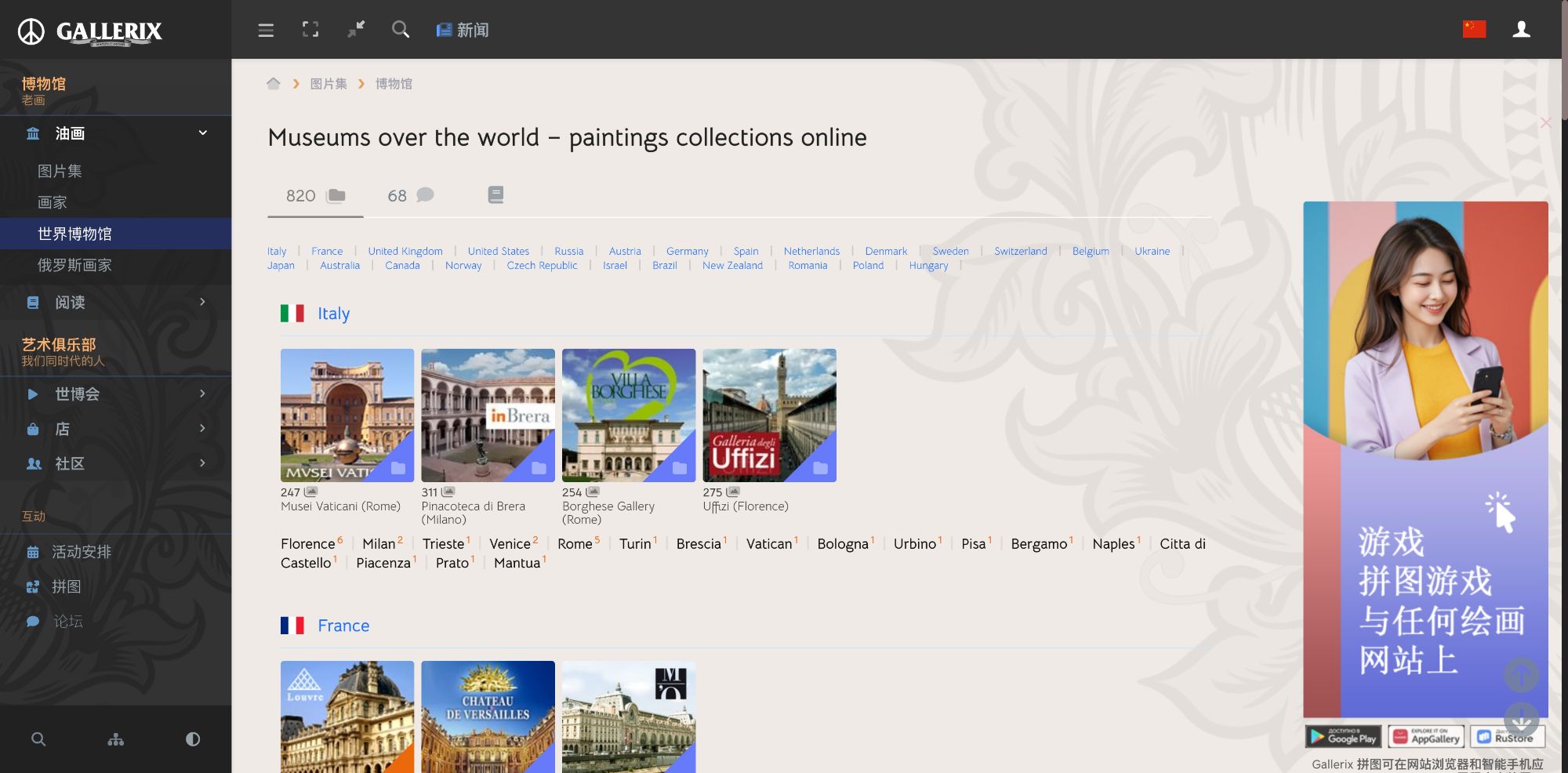The image size is (1568, 773).
Task: Go to home via breadcrumb house icon
Action: tap(274, 83)
